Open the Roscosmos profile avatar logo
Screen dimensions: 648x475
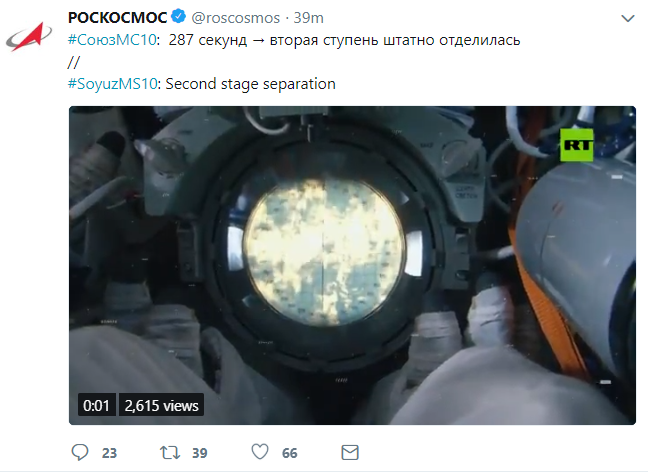point(29,37)
